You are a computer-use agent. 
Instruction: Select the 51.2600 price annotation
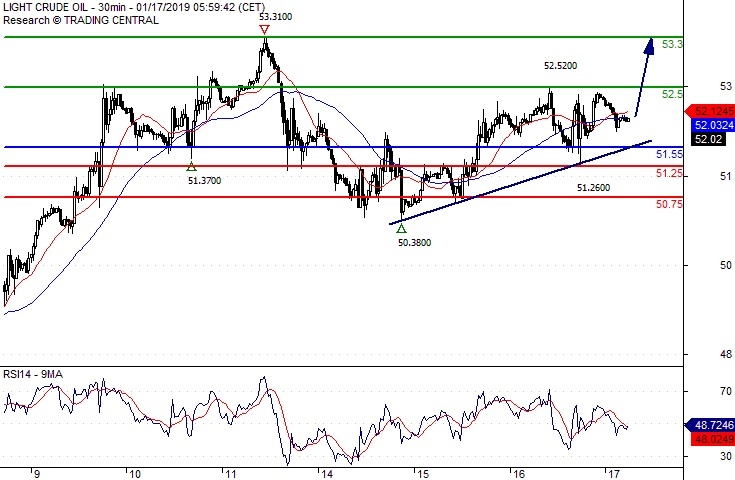tap(593, 188)
